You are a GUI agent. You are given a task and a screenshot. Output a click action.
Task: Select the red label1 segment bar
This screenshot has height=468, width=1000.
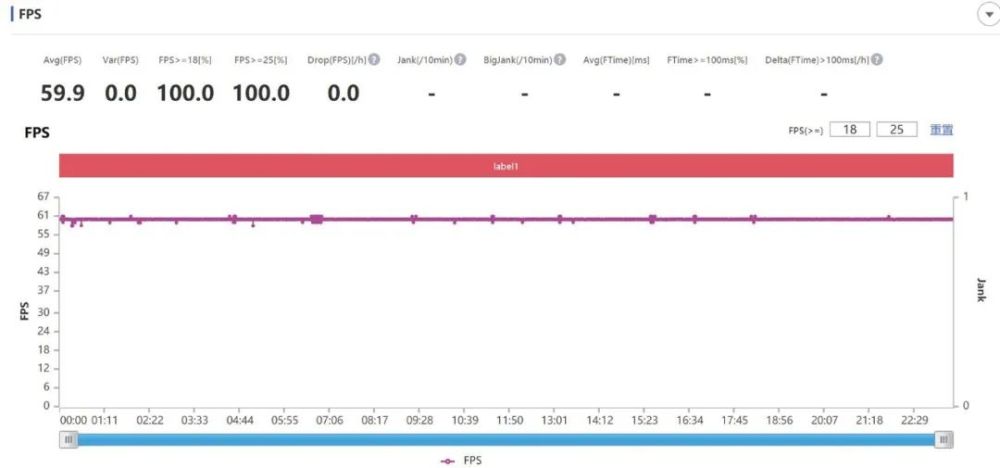(x=506, y=165)
